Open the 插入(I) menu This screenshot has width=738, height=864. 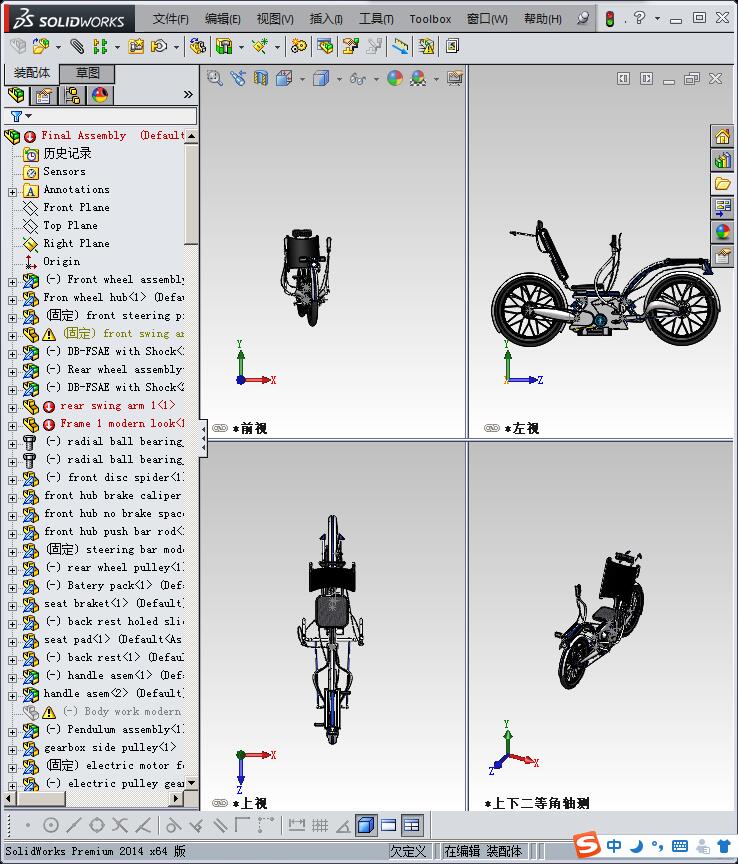point(326,19)
